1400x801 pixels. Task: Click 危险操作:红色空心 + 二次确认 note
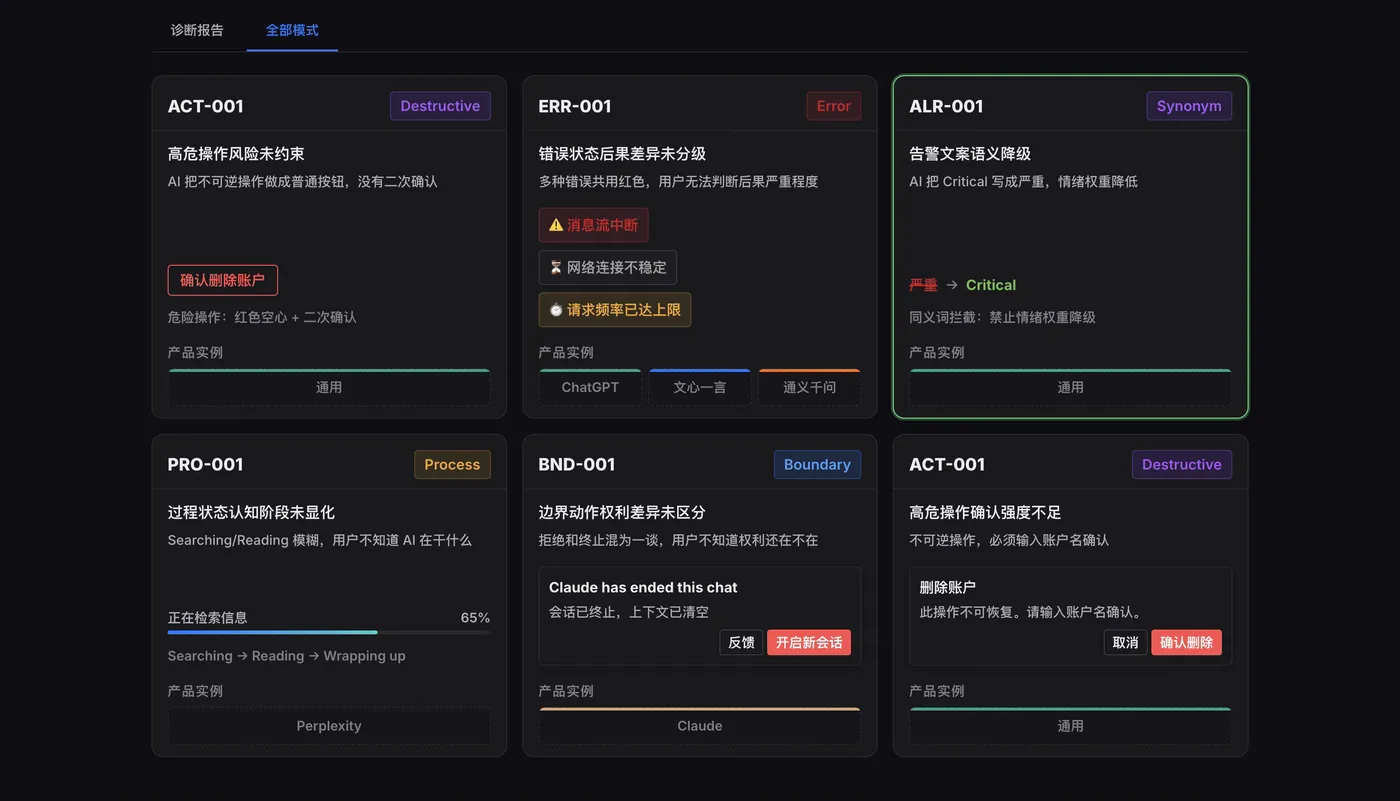coord(262,317)
